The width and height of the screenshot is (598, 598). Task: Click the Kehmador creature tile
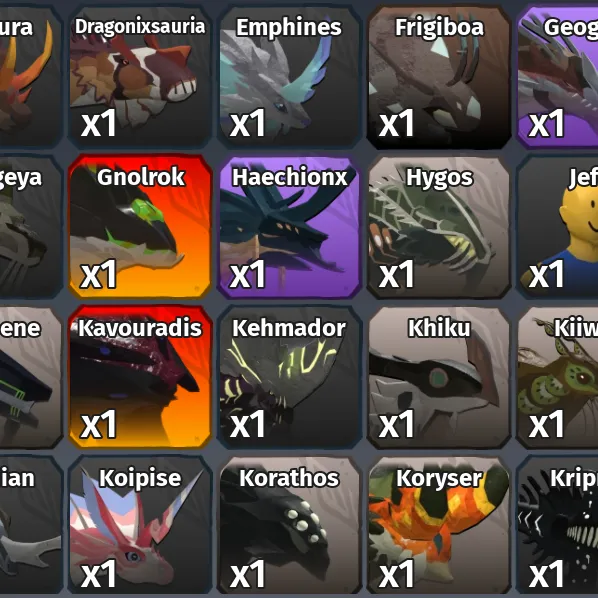289,376
